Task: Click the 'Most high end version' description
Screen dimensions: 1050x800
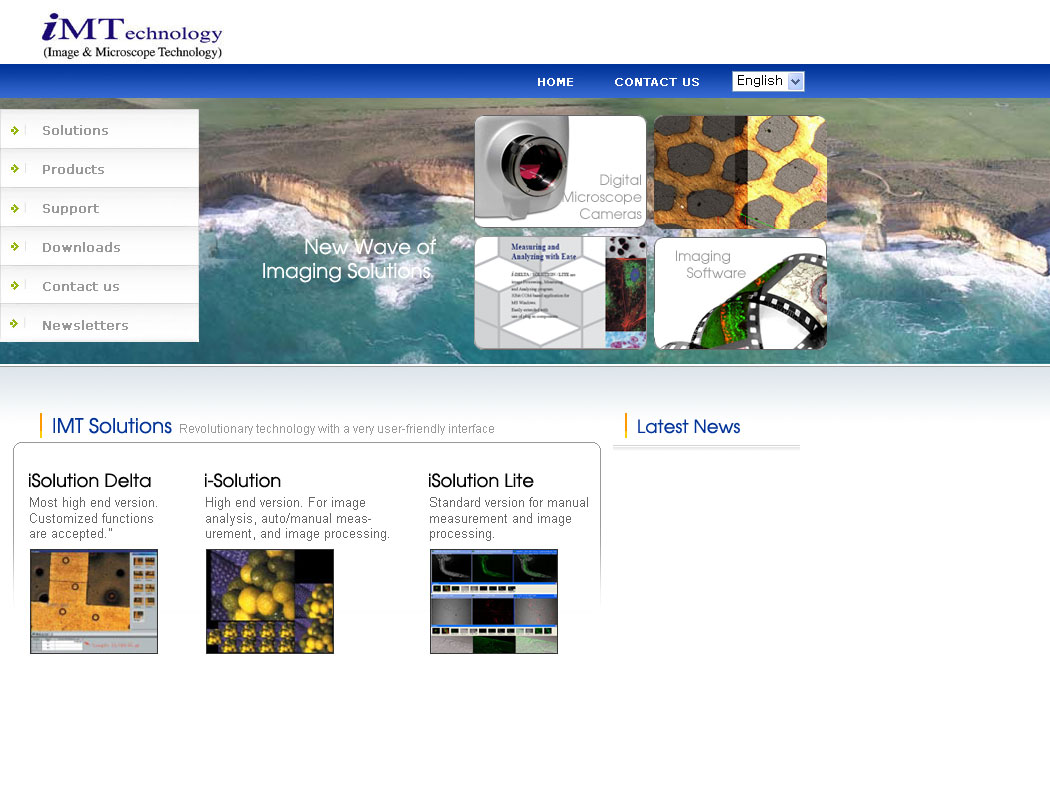Action: 94,518
